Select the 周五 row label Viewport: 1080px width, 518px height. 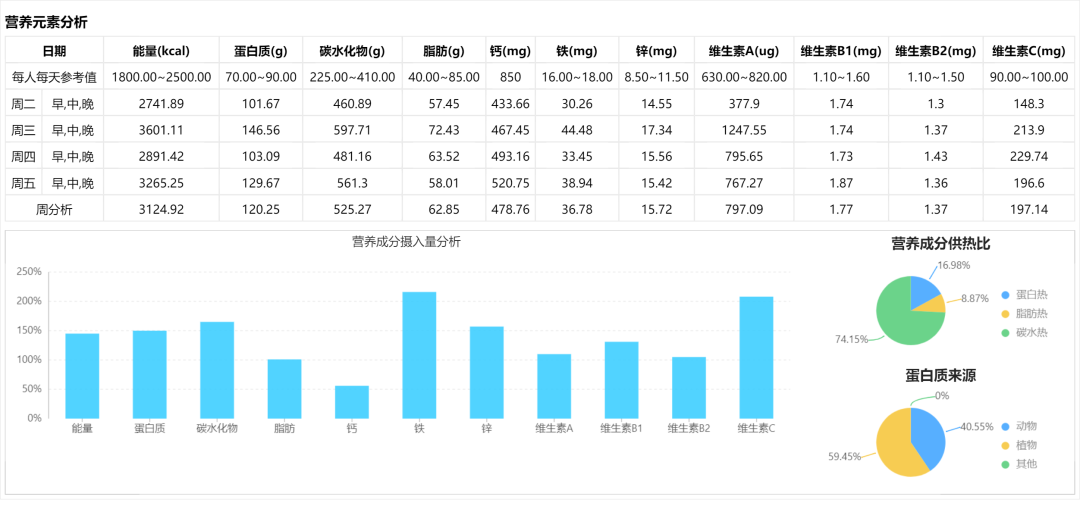click(23, 183)
